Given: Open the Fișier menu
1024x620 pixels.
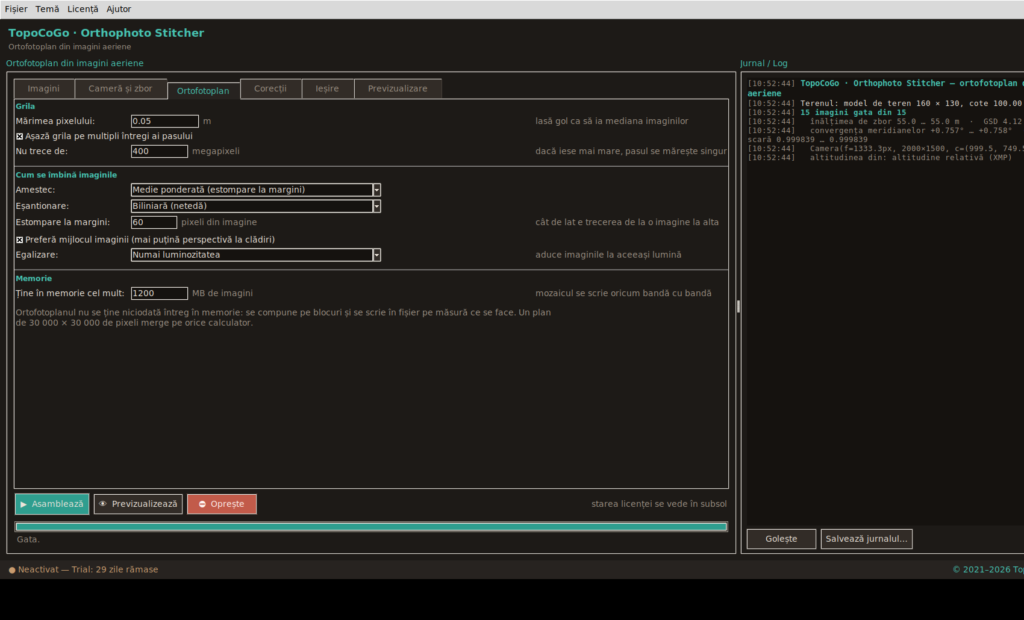Looking at the screenshot, I should [16, 9].
